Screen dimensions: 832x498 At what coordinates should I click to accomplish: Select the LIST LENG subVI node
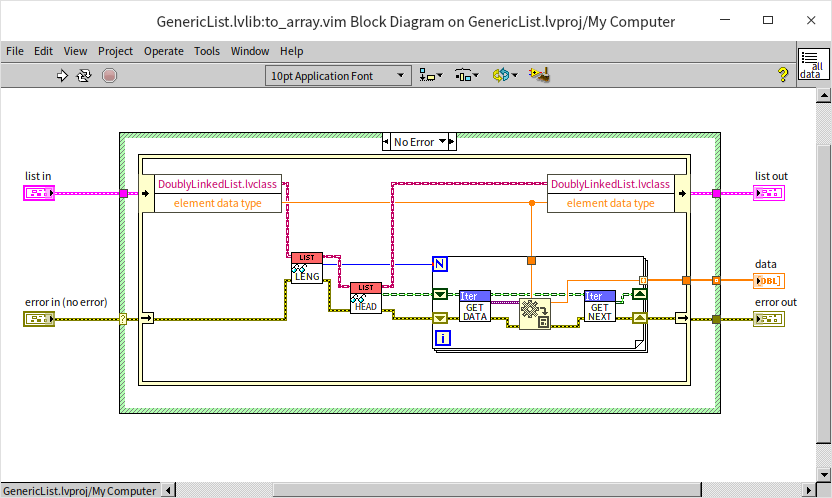pos(306,268)
